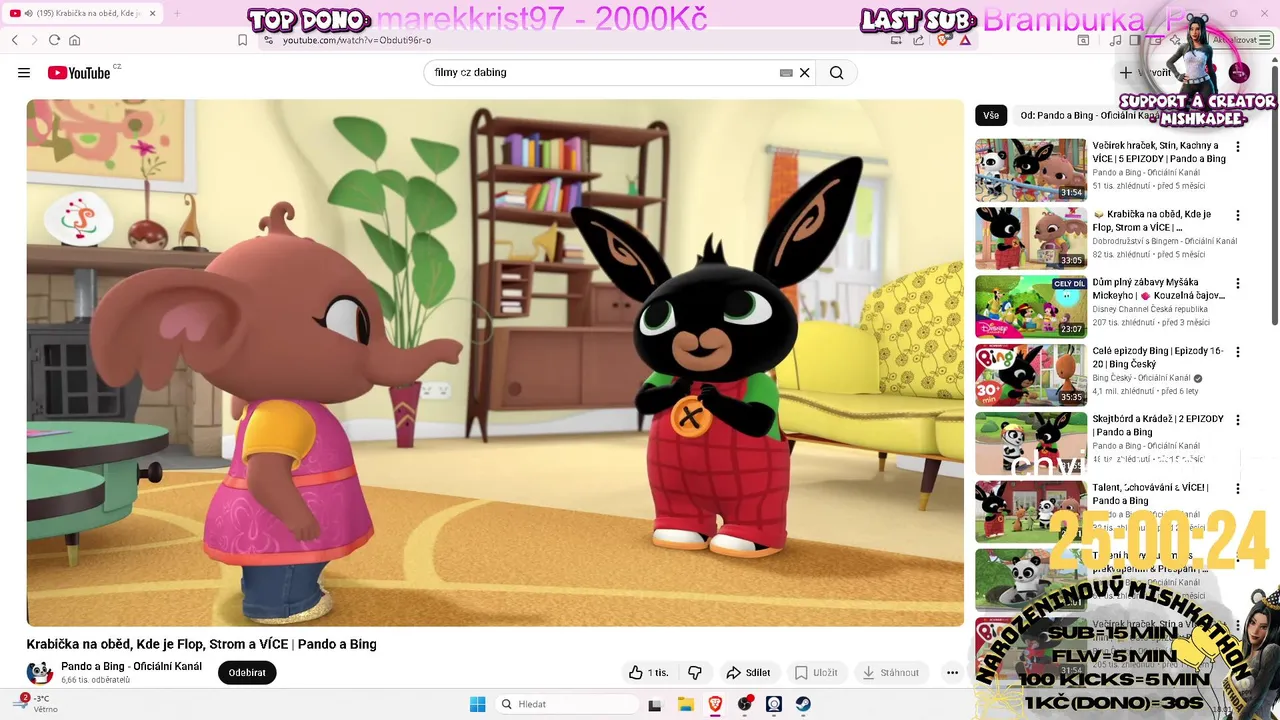Like the video with thumbs up
Image resolution: width=1280 pixels, height=720 pixels.
click(649, 673)
